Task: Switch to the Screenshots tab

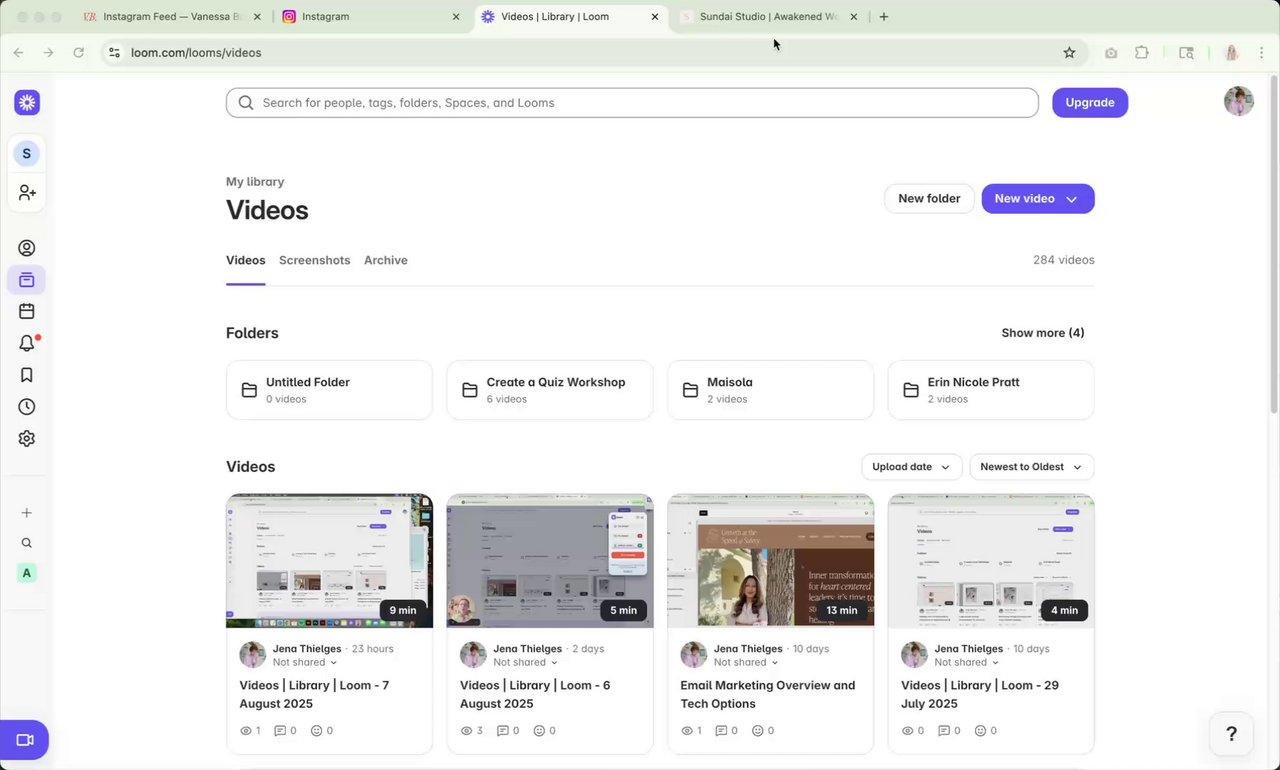Action: (x=315, y=260)
